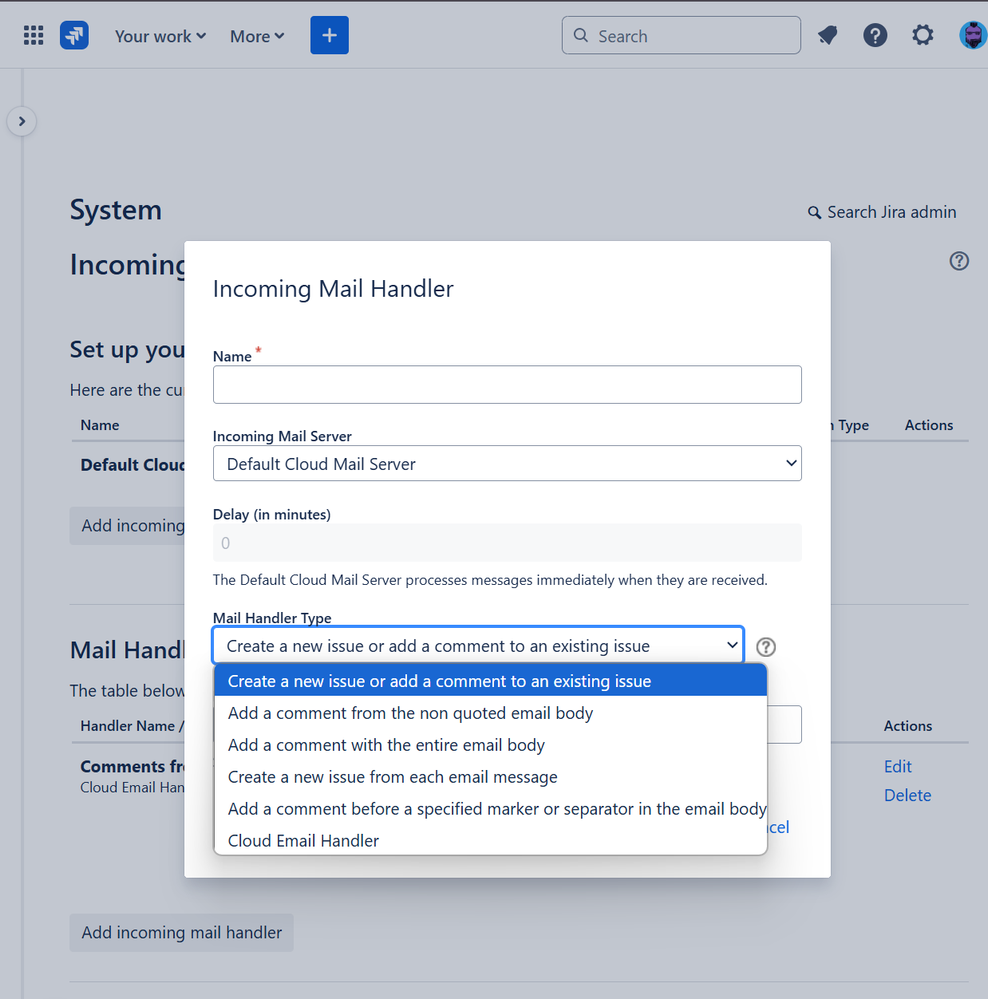Click help icon right of Incoming heading
988x999 pixels.
click(959, 261)
